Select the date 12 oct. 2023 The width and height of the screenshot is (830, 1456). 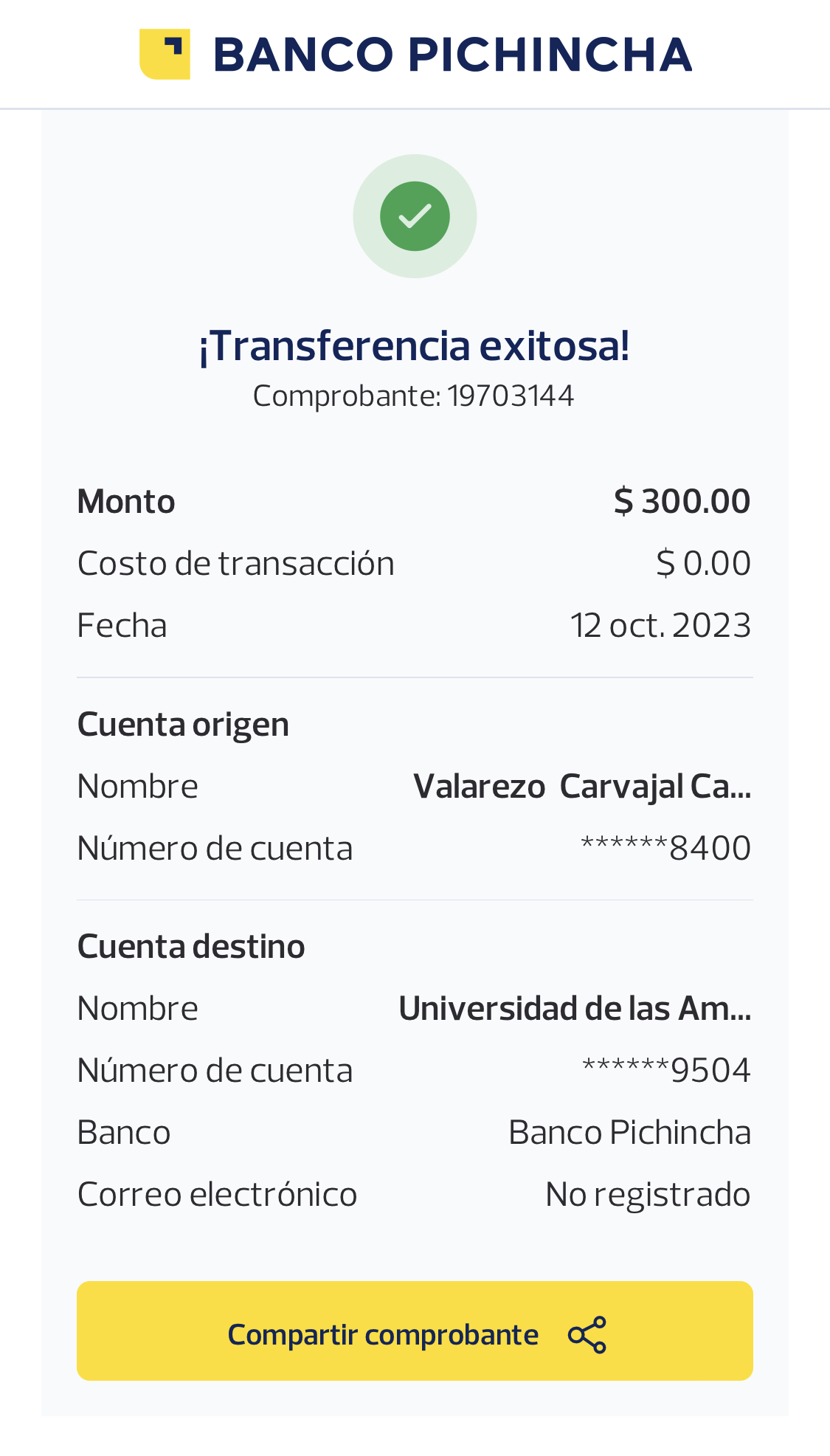[x=660, y=626]
